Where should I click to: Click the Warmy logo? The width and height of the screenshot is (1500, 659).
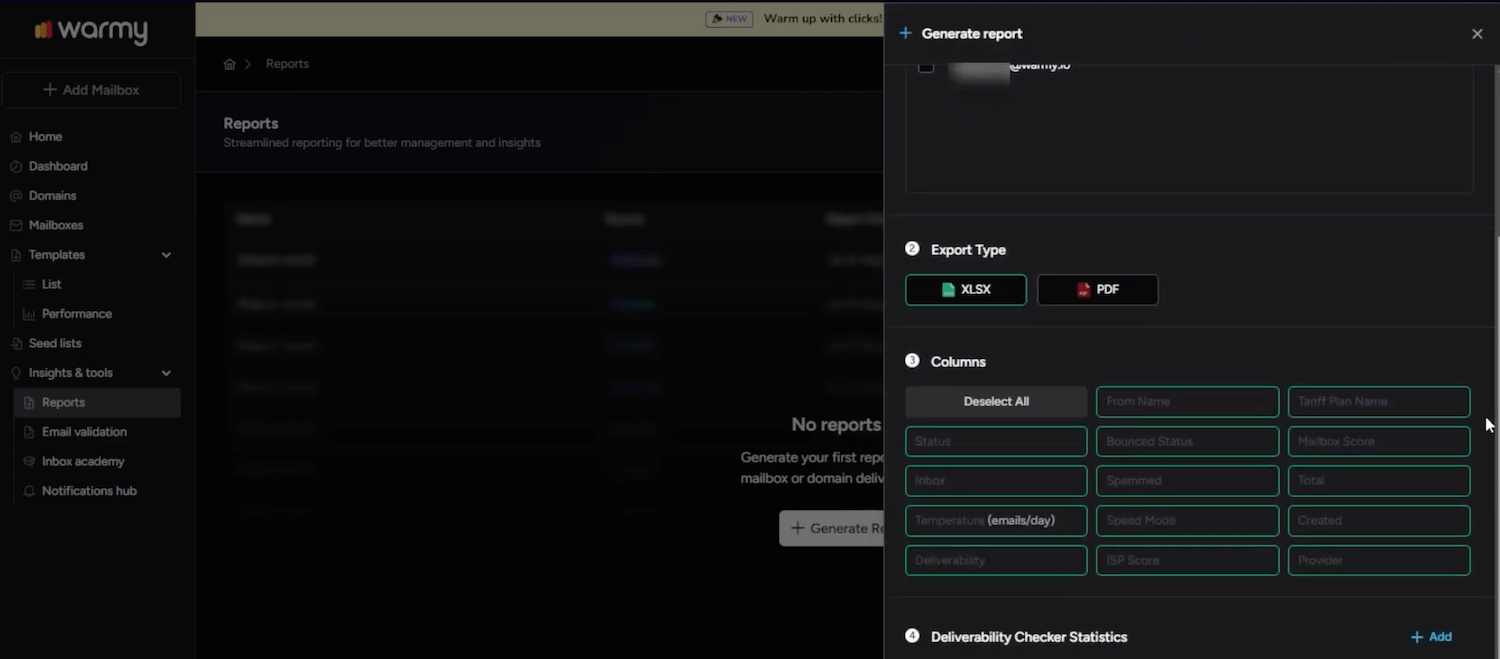point(91,31)
